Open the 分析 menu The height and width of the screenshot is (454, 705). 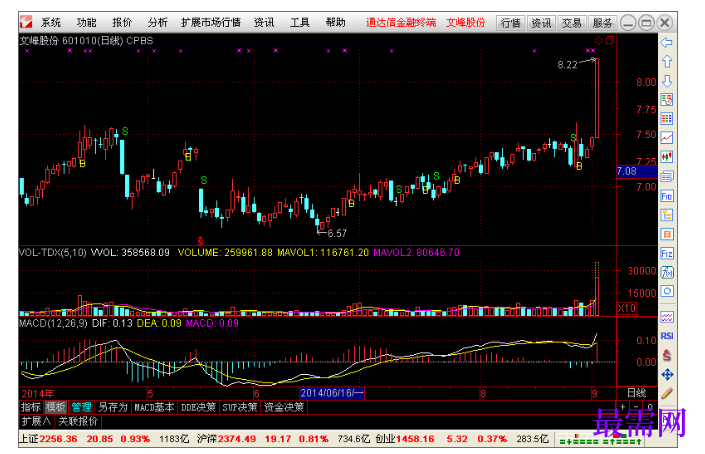pyautogui.click(x=157, y=22)
